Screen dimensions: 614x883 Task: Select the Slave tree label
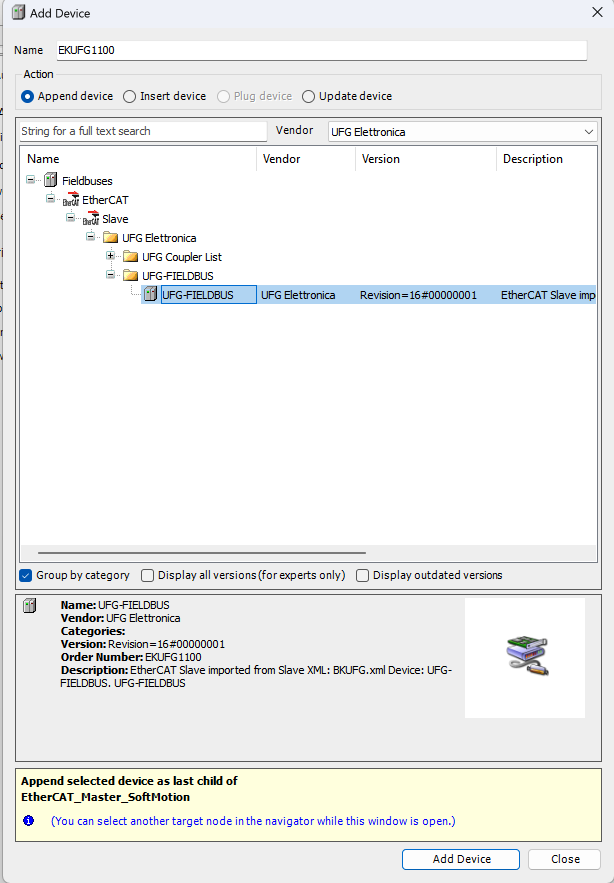115,219
